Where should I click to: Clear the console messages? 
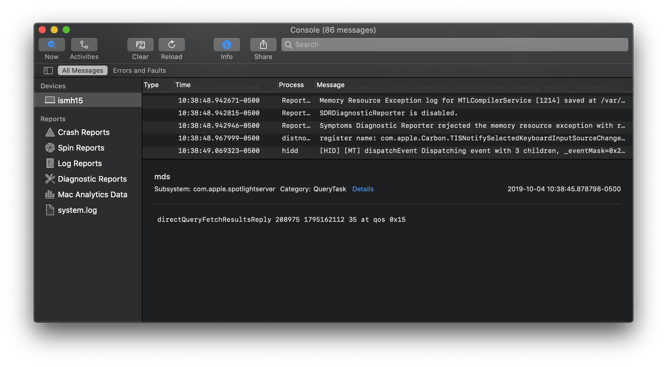pyautogui.click(x=140, y=45)
